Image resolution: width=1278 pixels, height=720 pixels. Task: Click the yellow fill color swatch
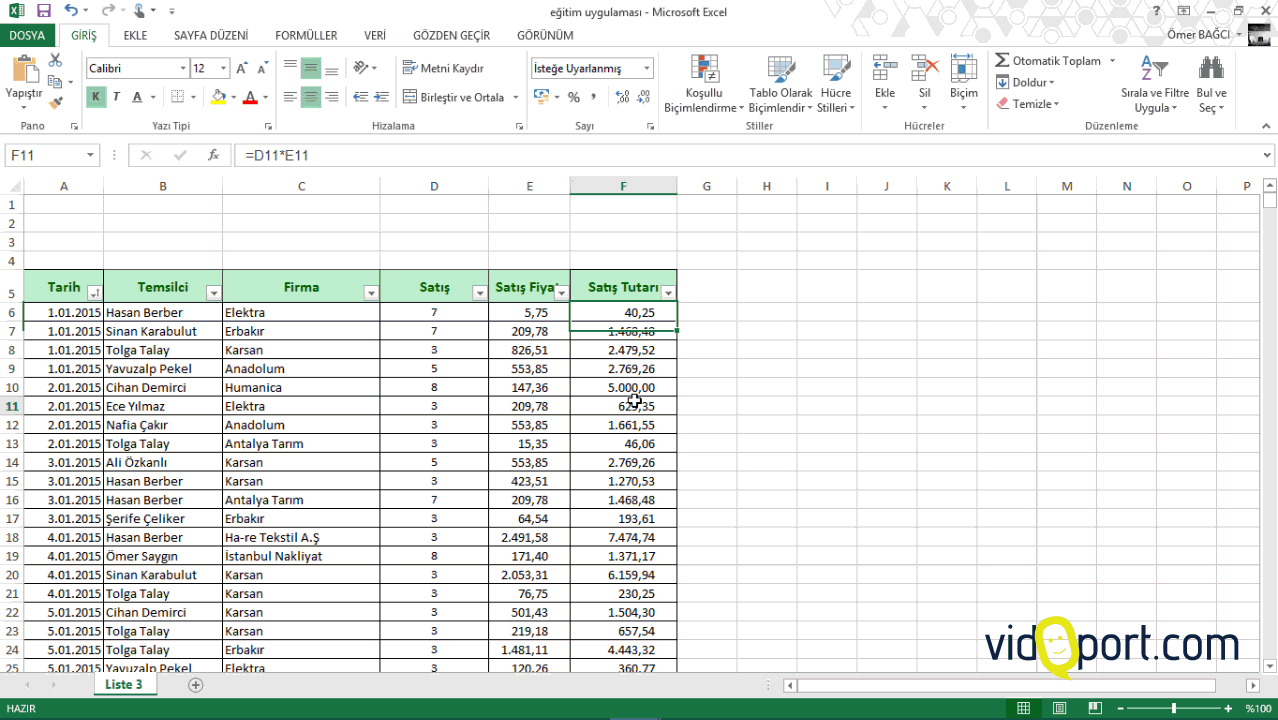(x=219, y=97)
